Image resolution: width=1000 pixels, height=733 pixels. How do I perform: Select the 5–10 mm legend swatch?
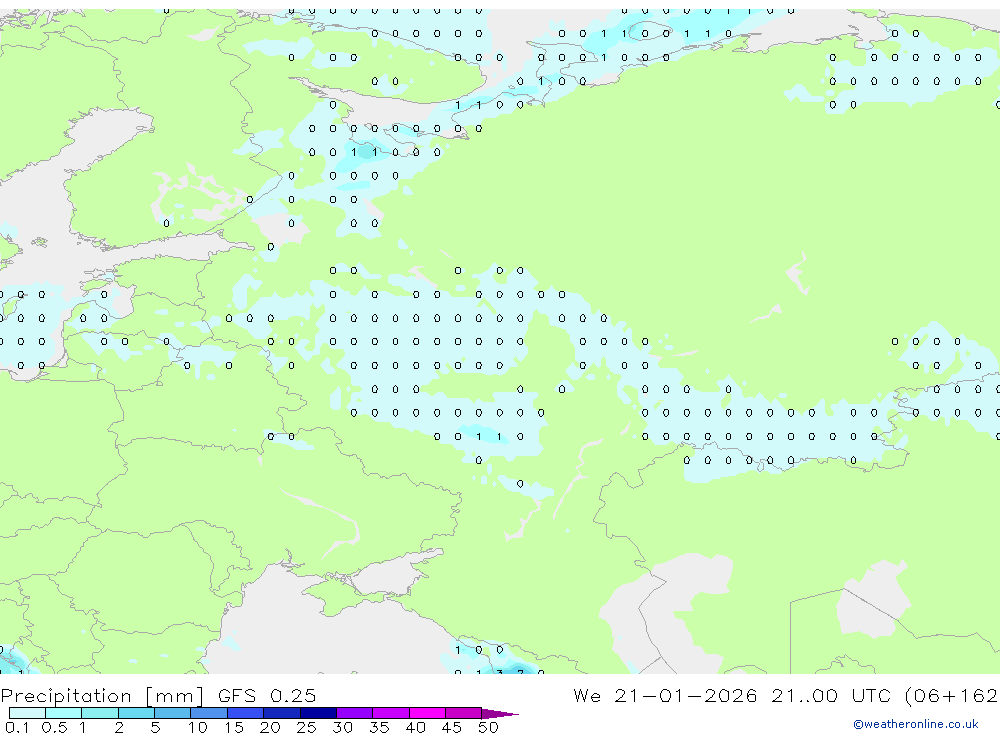[173, 713]
